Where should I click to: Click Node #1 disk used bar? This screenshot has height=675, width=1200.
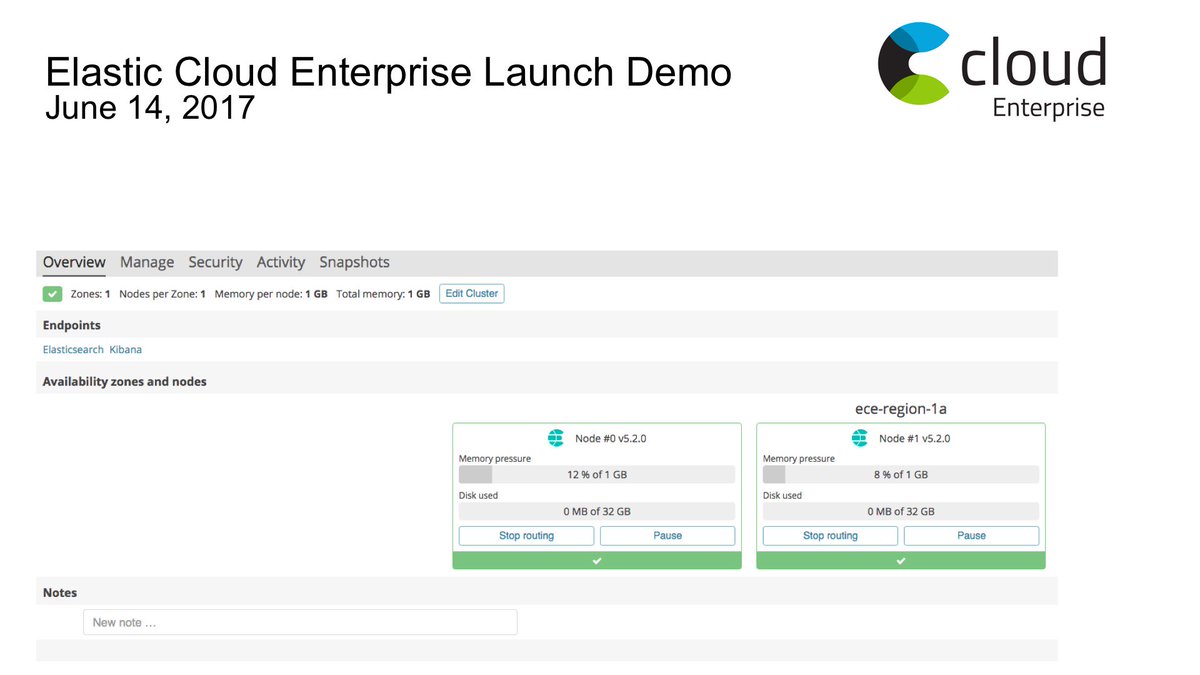(901, 511)
